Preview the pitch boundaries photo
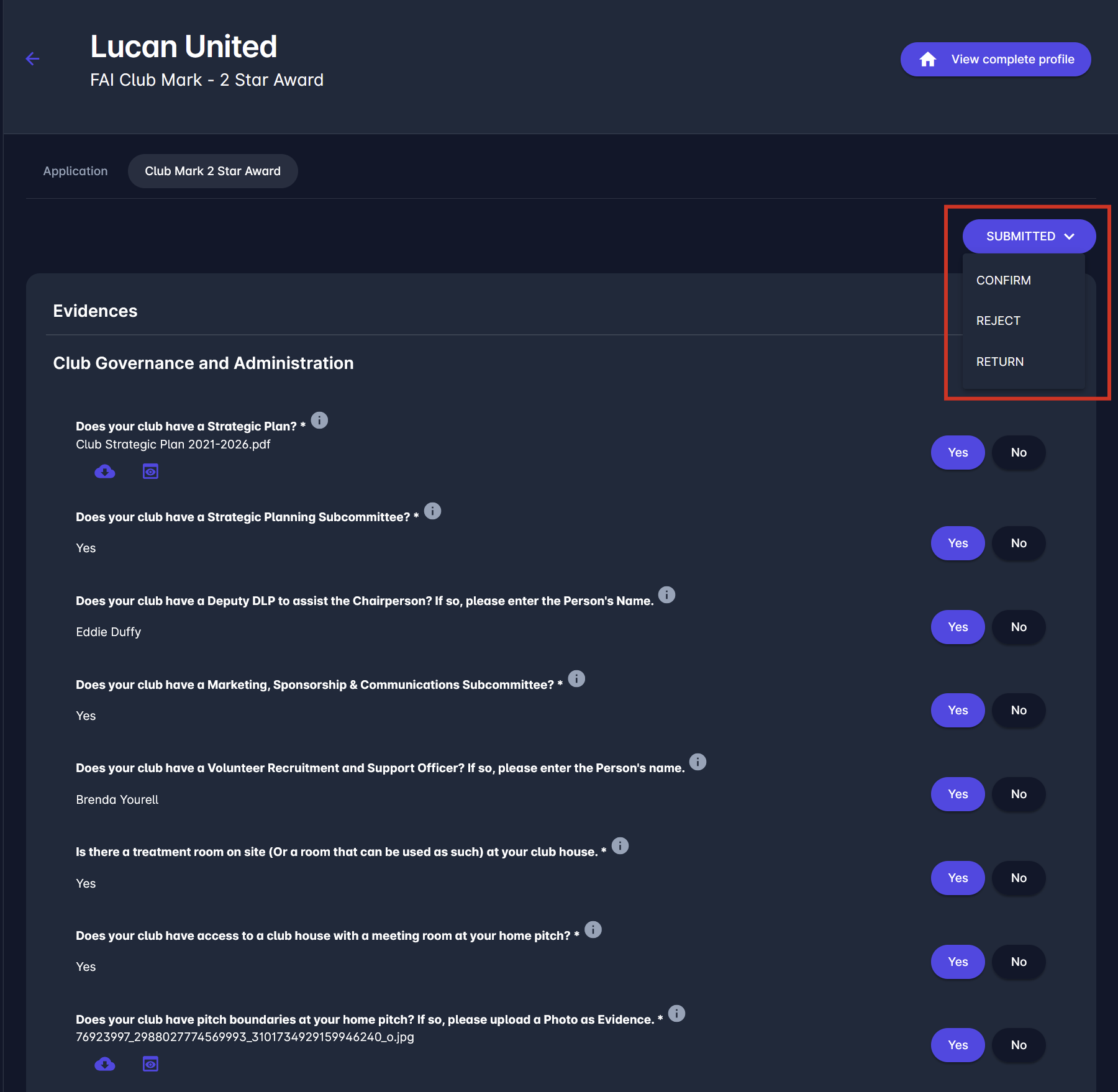The height and width of the screenshot is (1092, 1118). (150, 1065)
